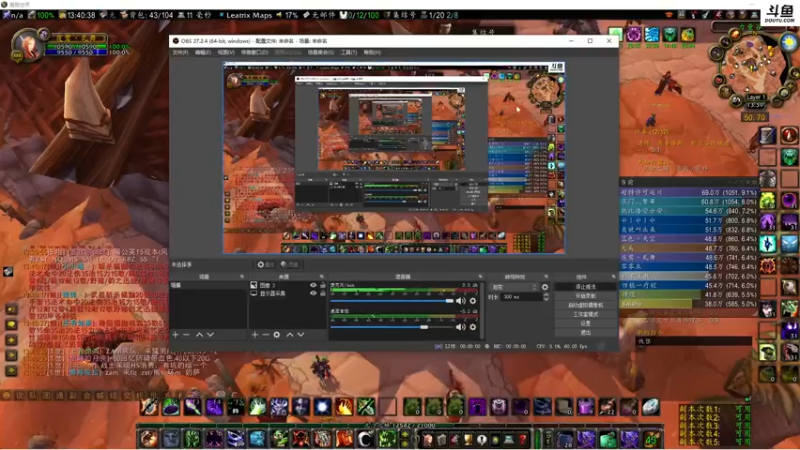The image size is (800, 450).
Task: Use white crescent spell on bottom action bar
Action: (365, 439)
